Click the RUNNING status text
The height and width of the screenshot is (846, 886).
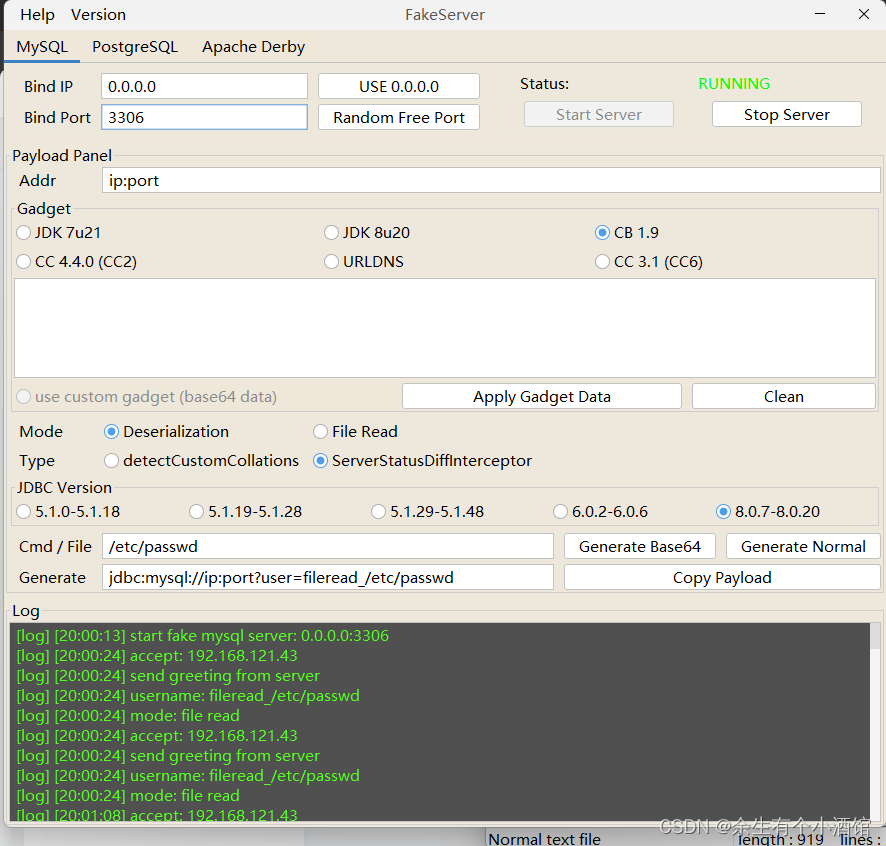[x=734, y=84]
